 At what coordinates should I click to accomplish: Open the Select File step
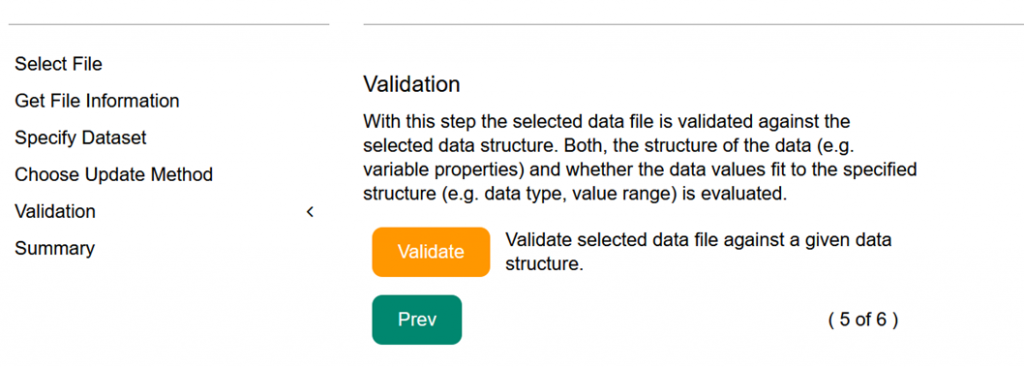pos(59,64)
